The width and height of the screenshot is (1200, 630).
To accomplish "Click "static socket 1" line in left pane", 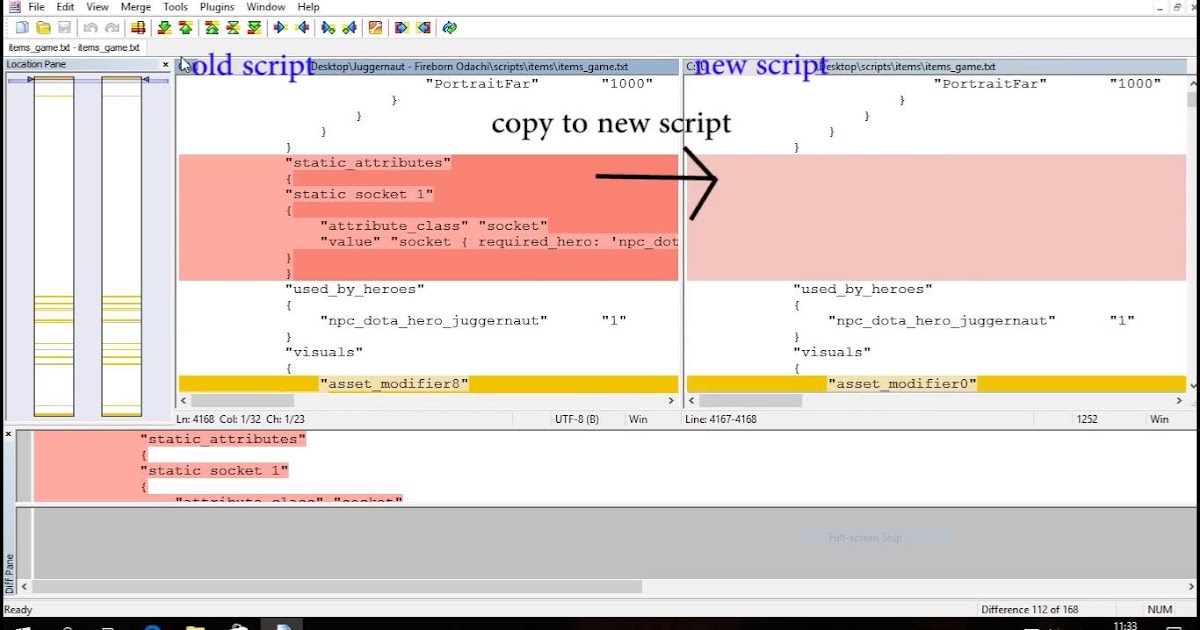I will (360, 194).
